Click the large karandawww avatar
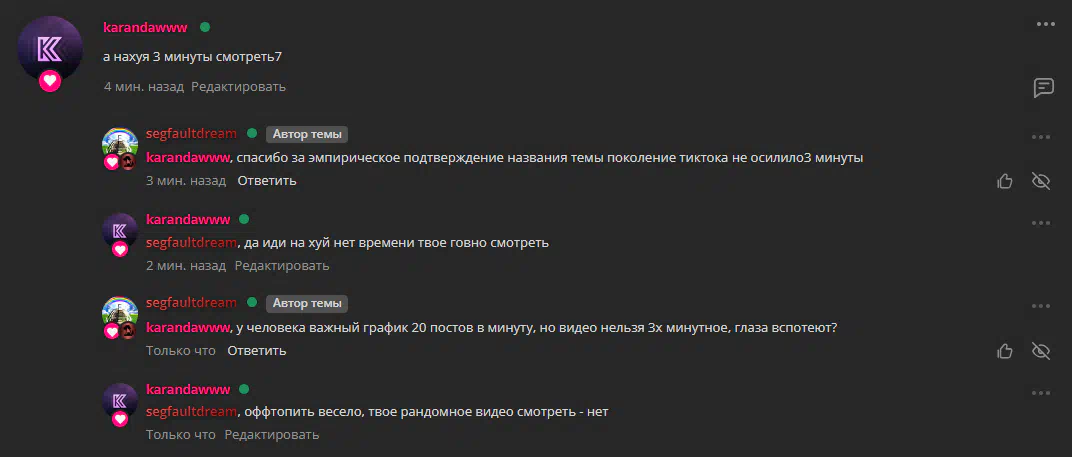This screenshot has height=457, width=1072. tap(49, 49)
